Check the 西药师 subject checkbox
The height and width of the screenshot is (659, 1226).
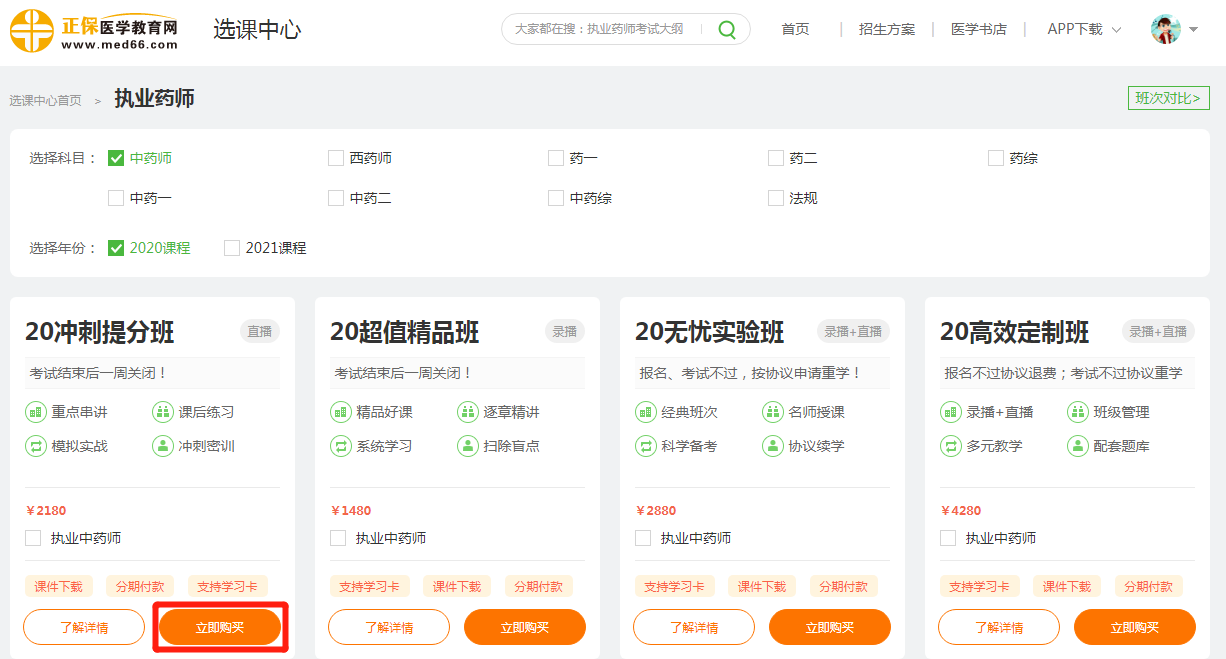(x=336, y=158)
